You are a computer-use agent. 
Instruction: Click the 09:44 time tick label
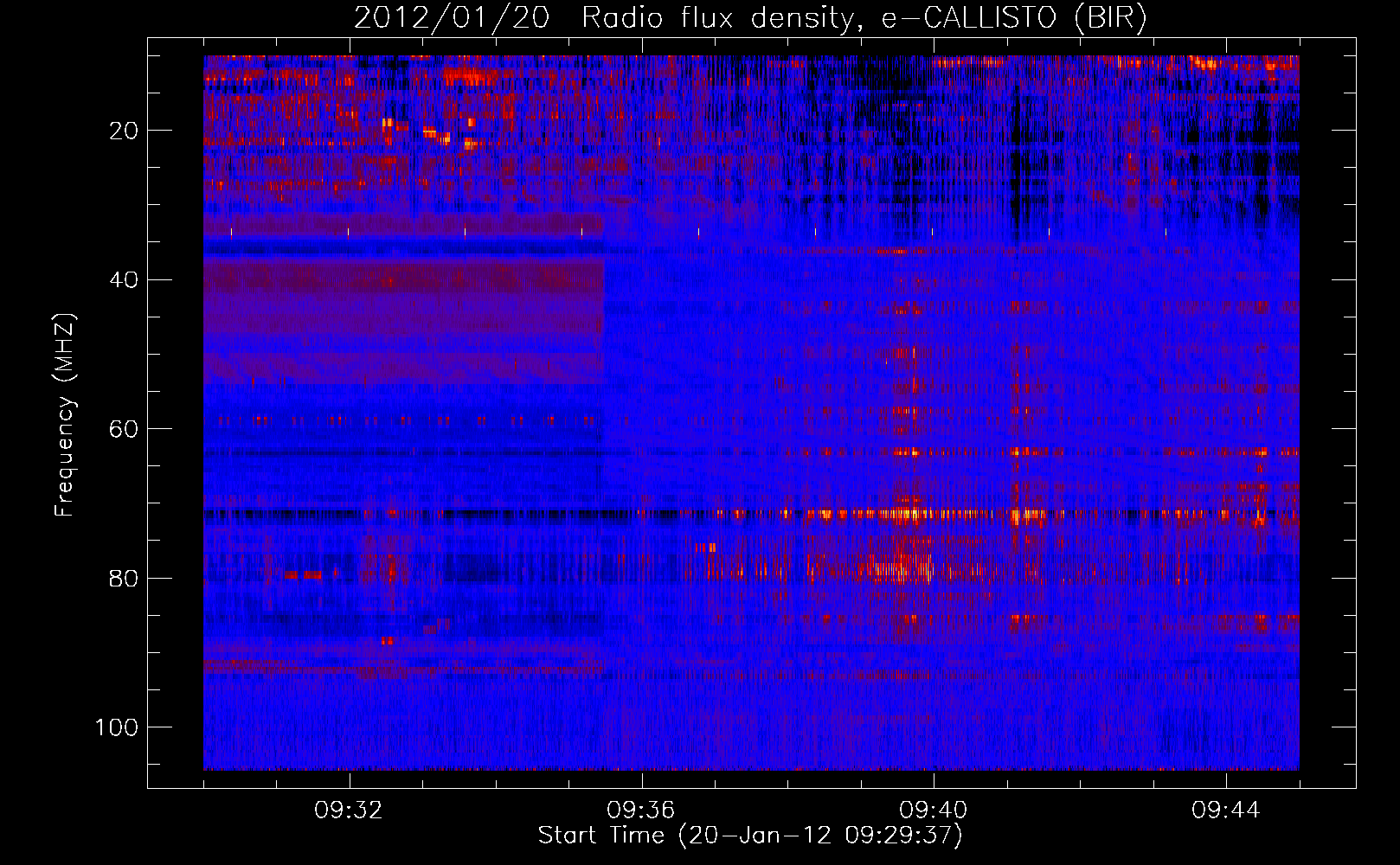[x=1226, y=811]
